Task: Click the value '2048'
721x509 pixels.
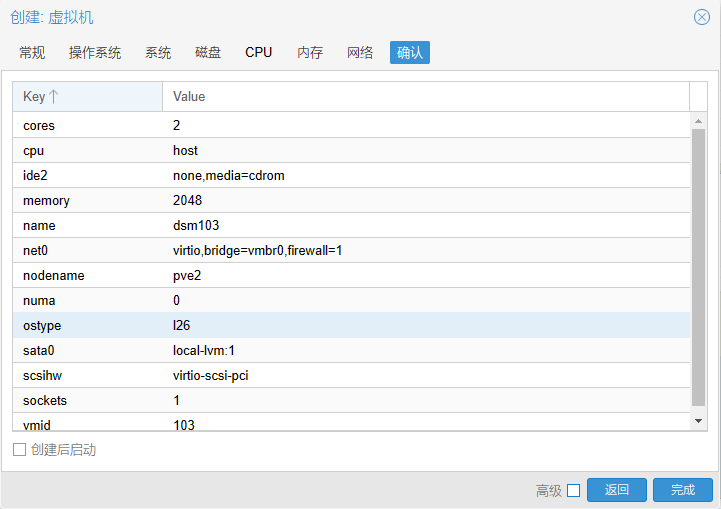Action: pos(187,200)
